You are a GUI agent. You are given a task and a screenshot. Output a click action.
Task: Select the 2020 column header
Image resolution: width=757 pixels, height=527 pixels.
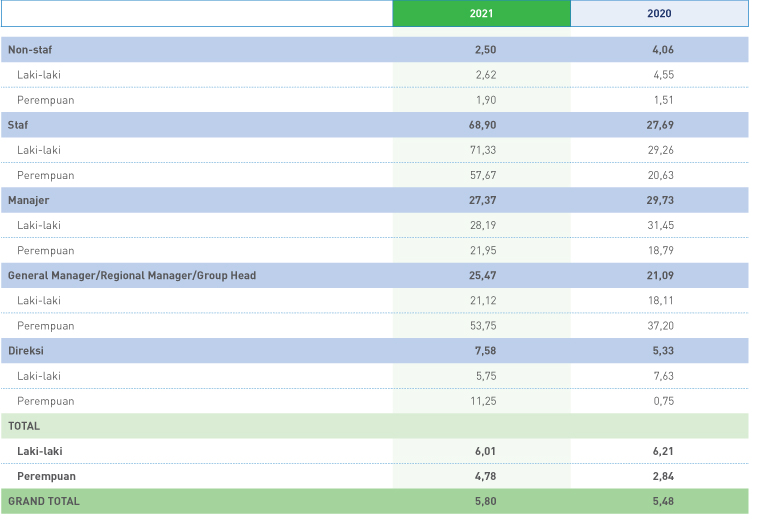pyautogui.click(x=659, y=14)
